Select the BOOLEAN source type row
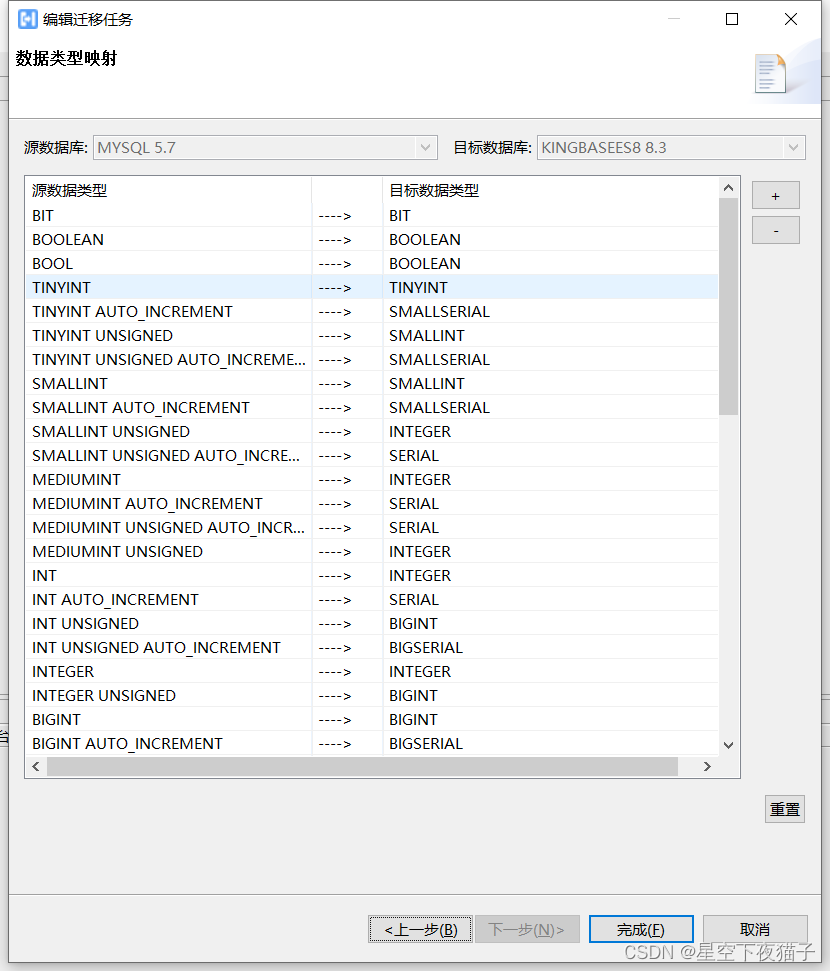The width and height of the screenshot is (830, 971). tap(168, 240)
